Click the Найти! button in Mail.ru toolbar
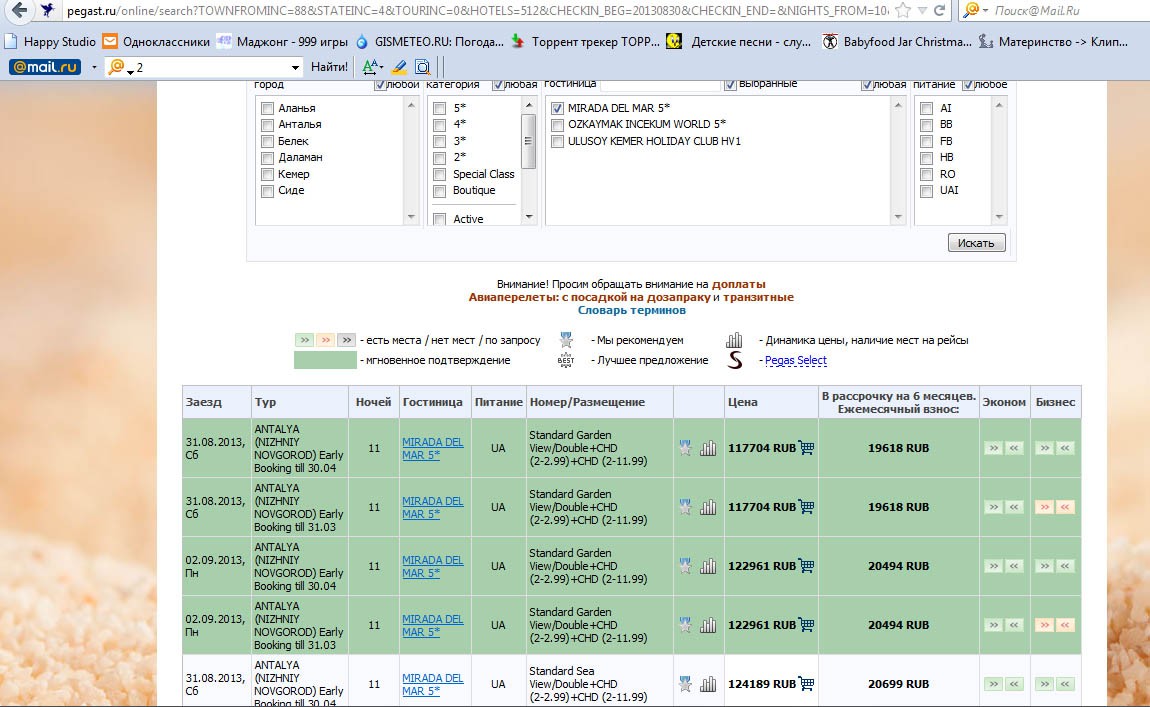The image size is (1150, 707). click(329, 67)
